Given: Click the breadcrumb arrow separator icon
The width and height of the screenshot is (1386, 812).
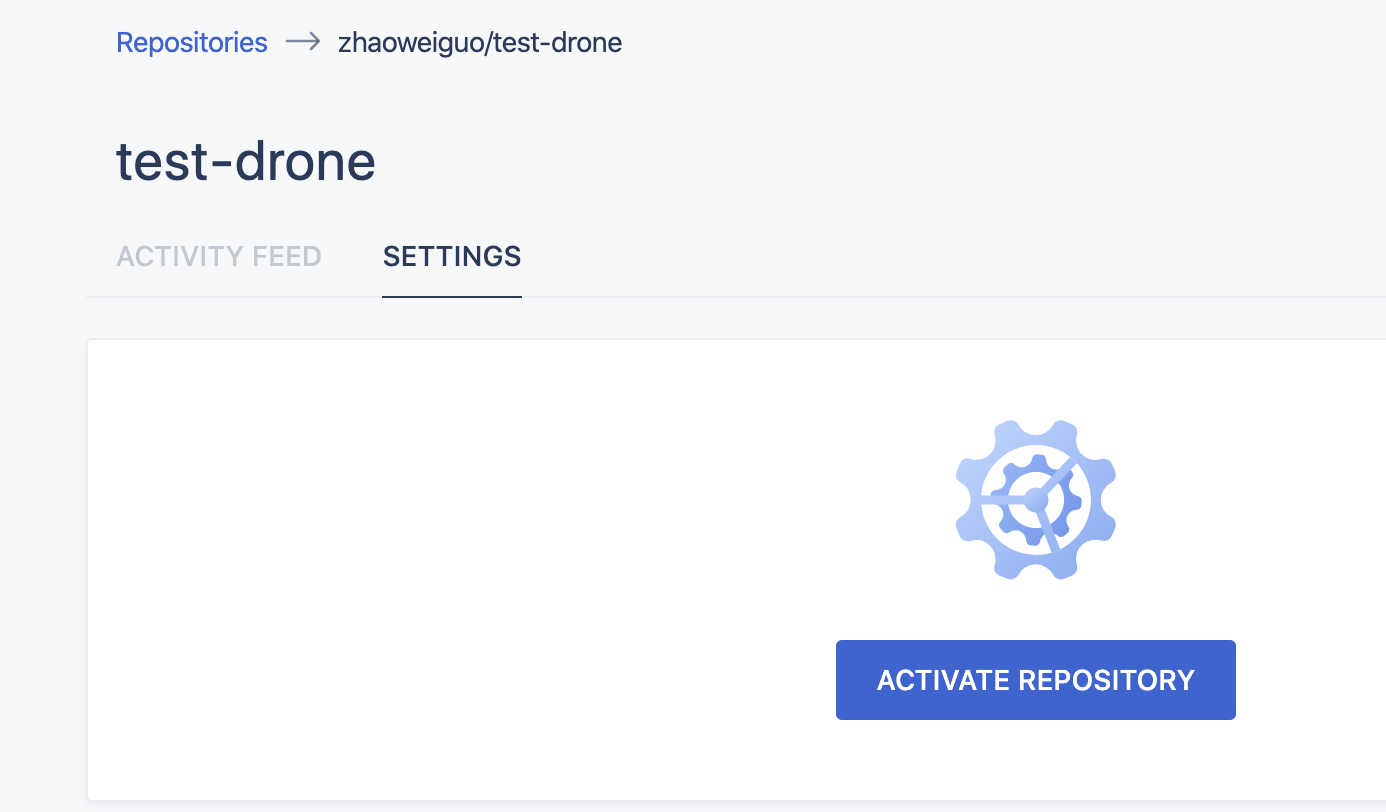Looking at the screenshot, I should pos(303,43).
